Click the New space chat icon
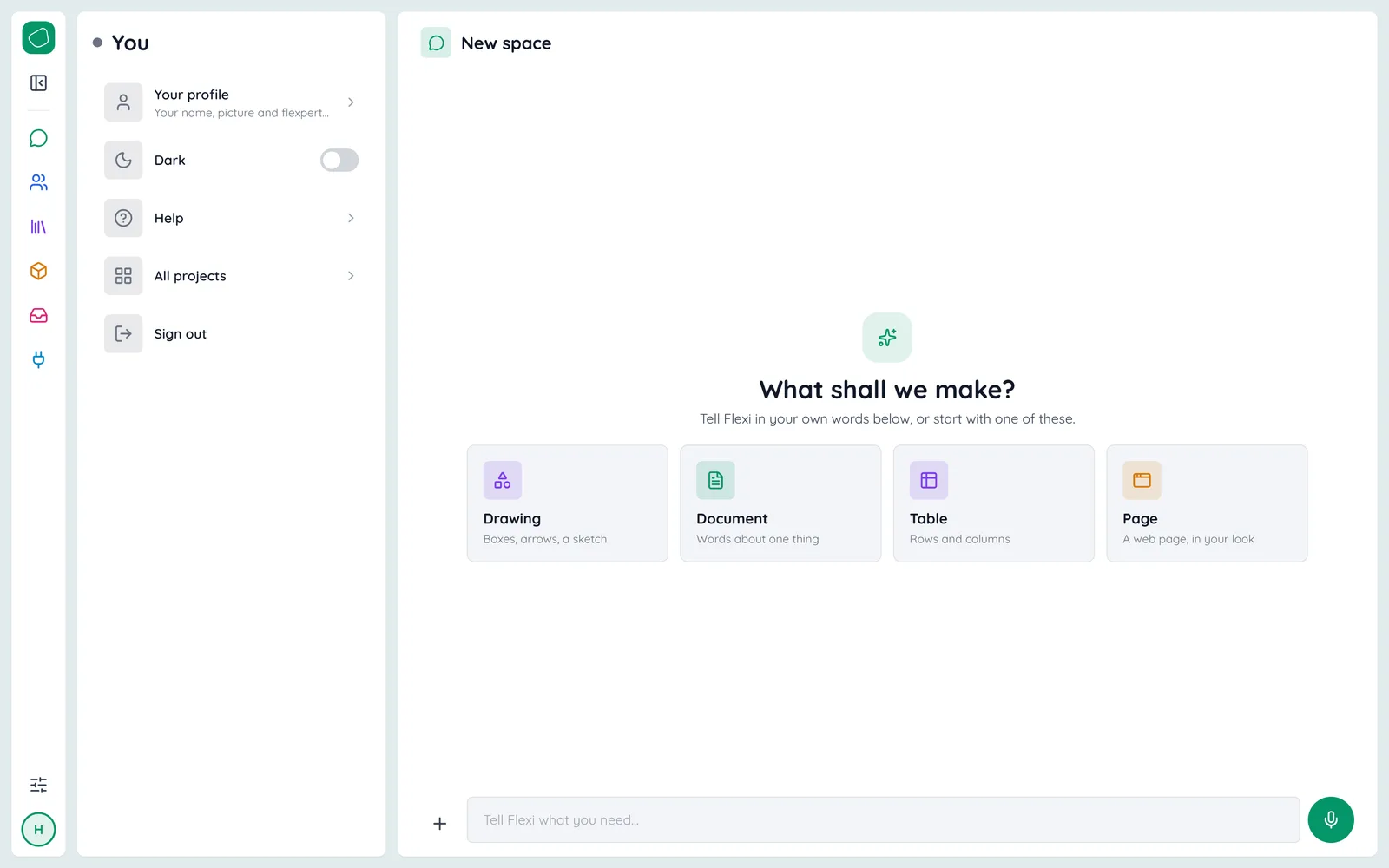 436,43
